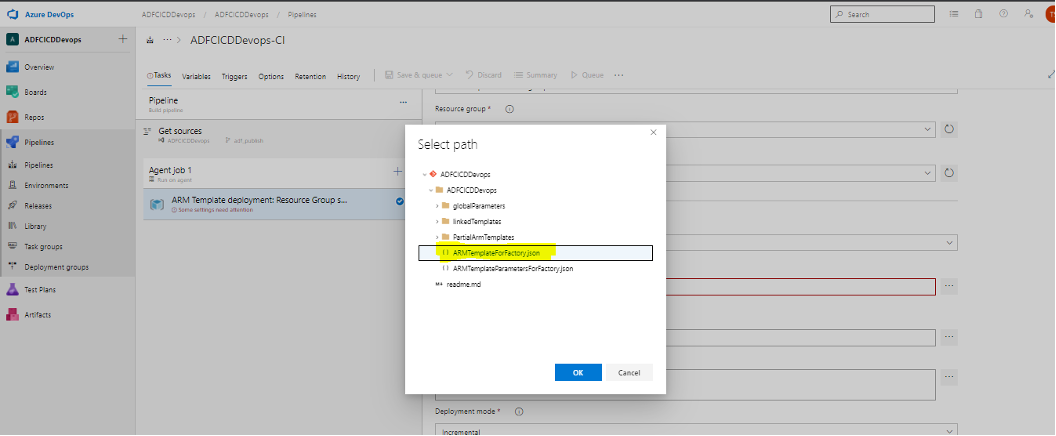This screenshot has height=436, width=1056.
Task: Open the user avatar profile menu
Action: 1051,14
